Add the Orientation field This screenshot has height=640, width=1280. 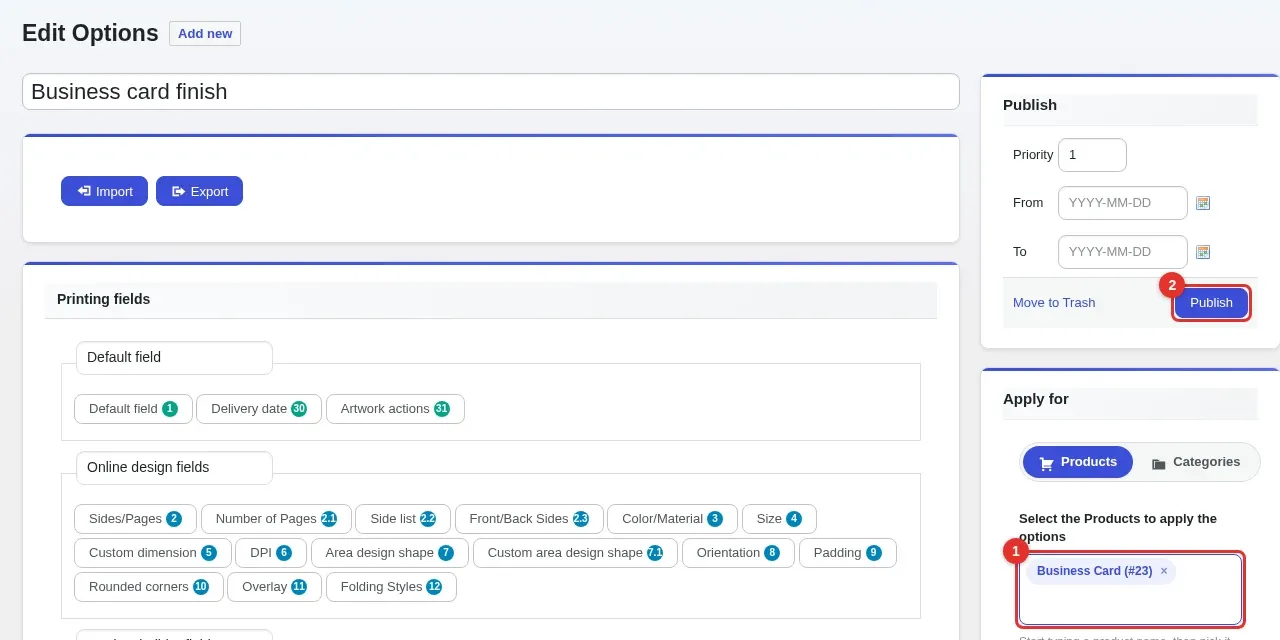(738, 553)
